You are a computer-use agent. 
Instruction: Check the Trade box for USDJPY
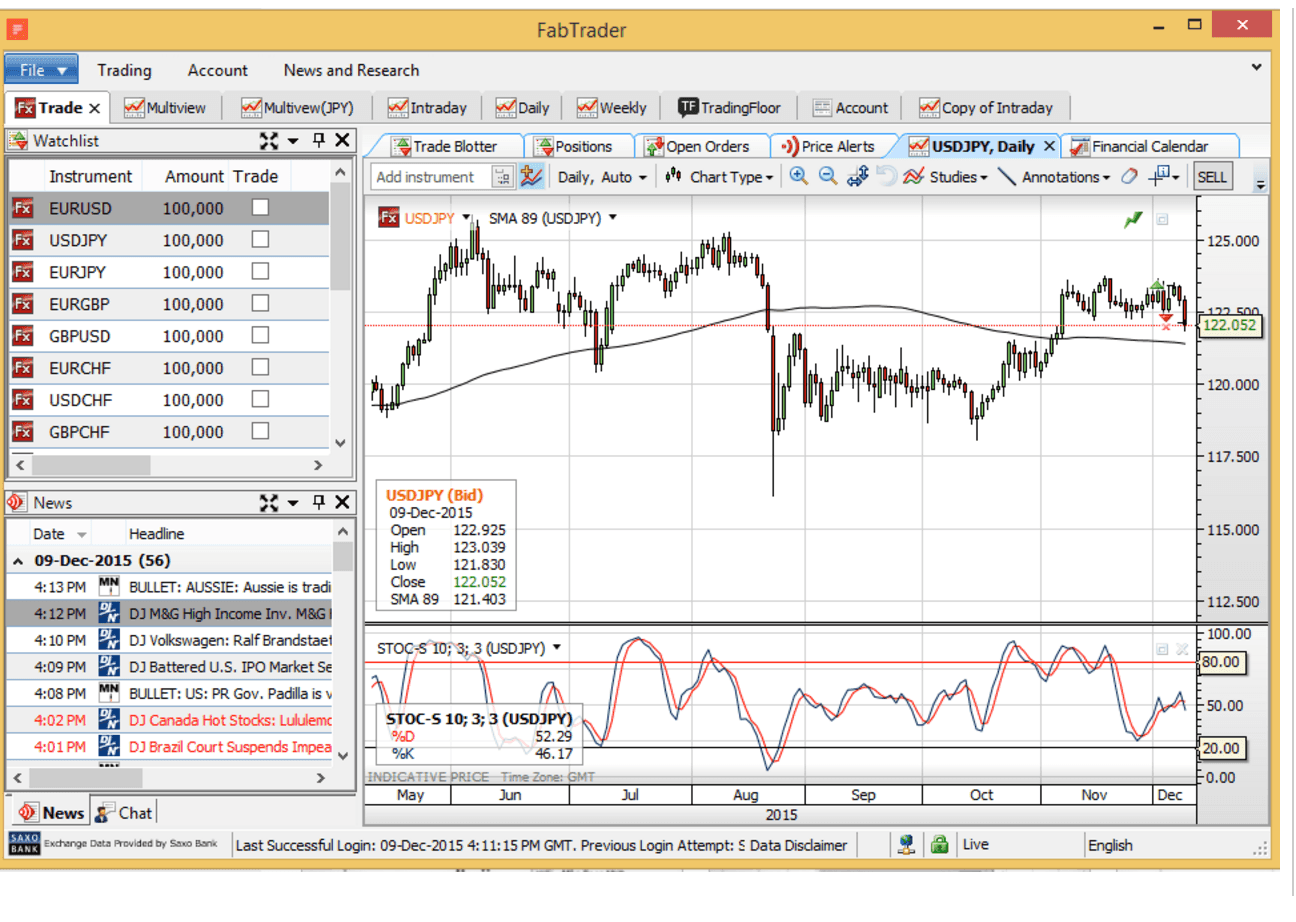[x=260, y=239]
